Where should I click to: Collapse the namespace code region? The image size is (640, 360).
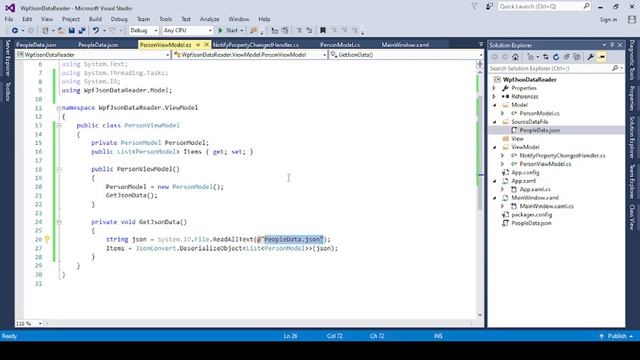[x=59, y=108]
